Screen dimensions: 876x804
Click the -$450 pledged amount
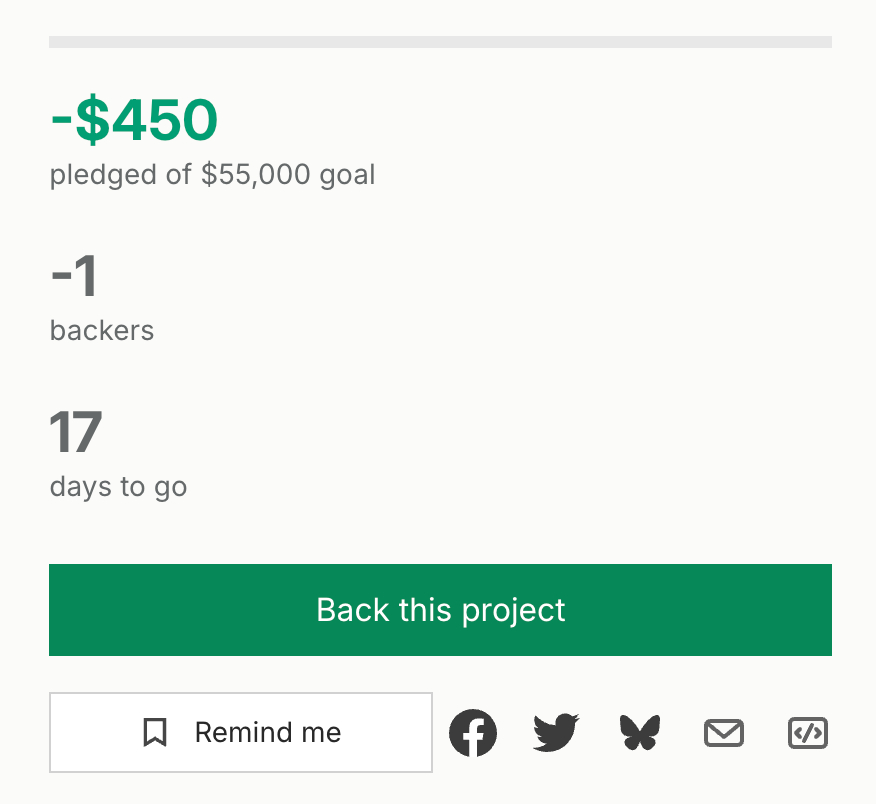(134, 121)
